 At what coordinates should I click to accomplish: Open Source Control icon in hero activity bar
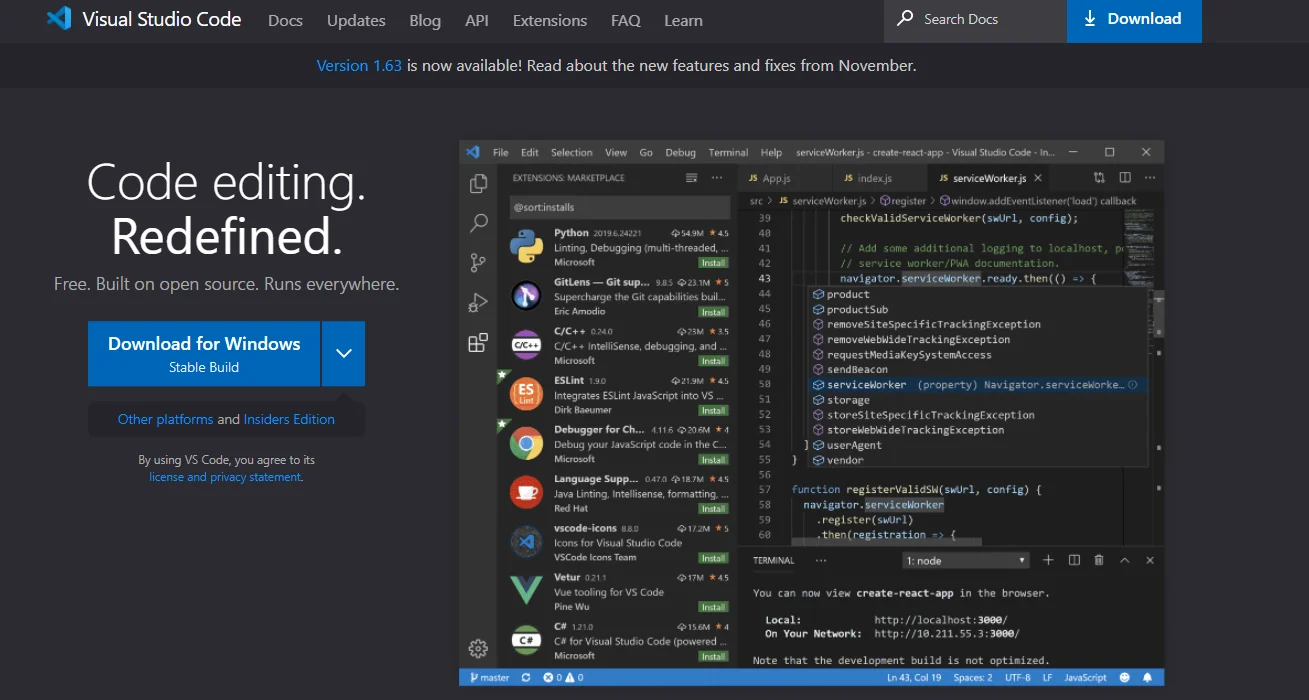478,263
